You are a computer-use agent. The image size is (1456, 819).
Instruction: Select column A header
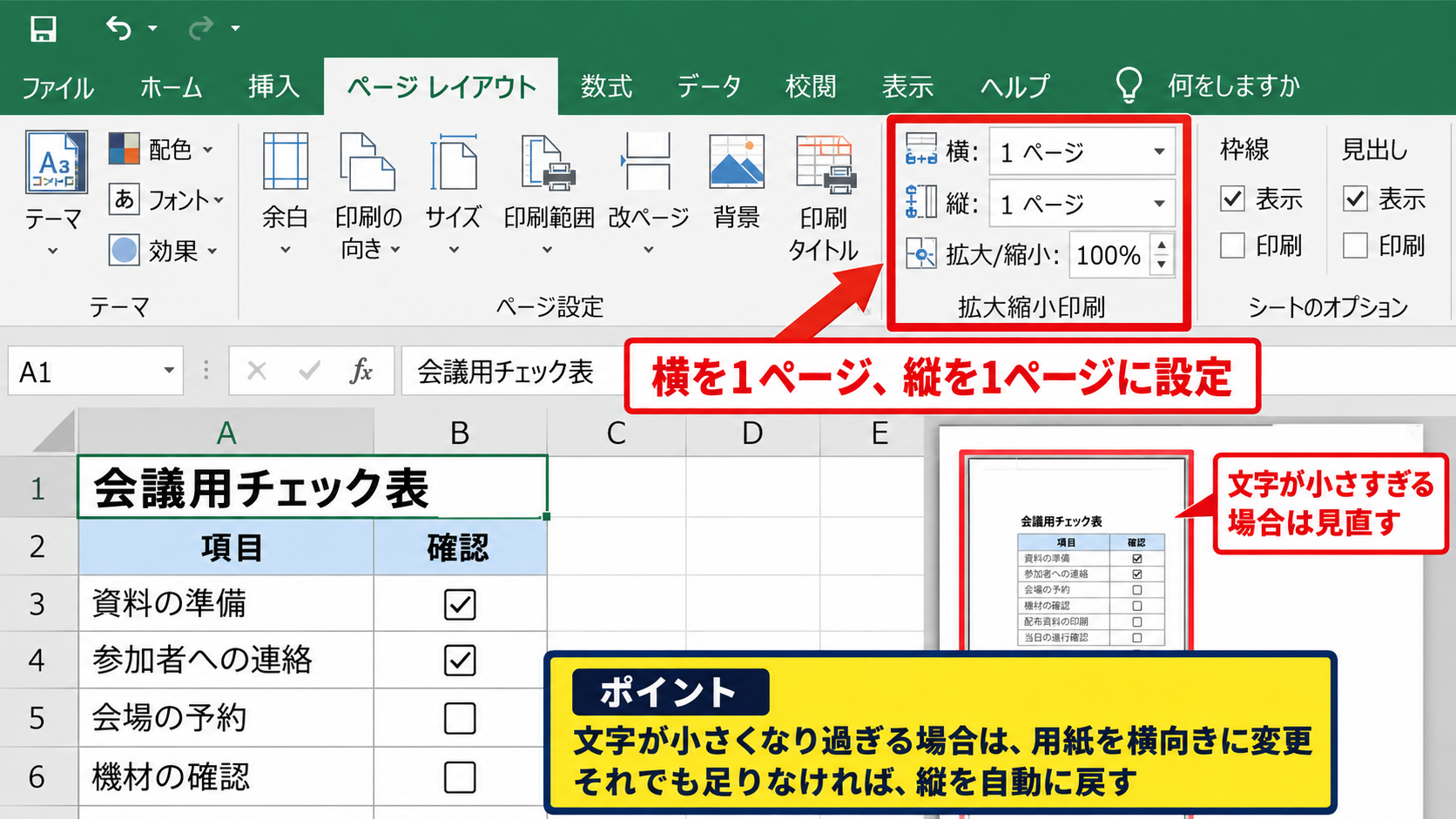tap(226, 433)
